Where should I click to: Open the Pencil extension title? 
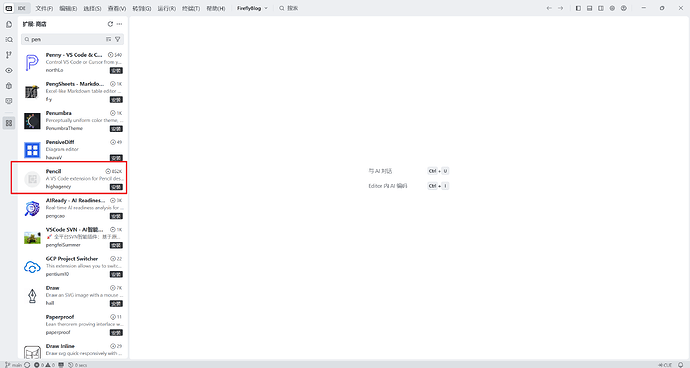(53, 171)
